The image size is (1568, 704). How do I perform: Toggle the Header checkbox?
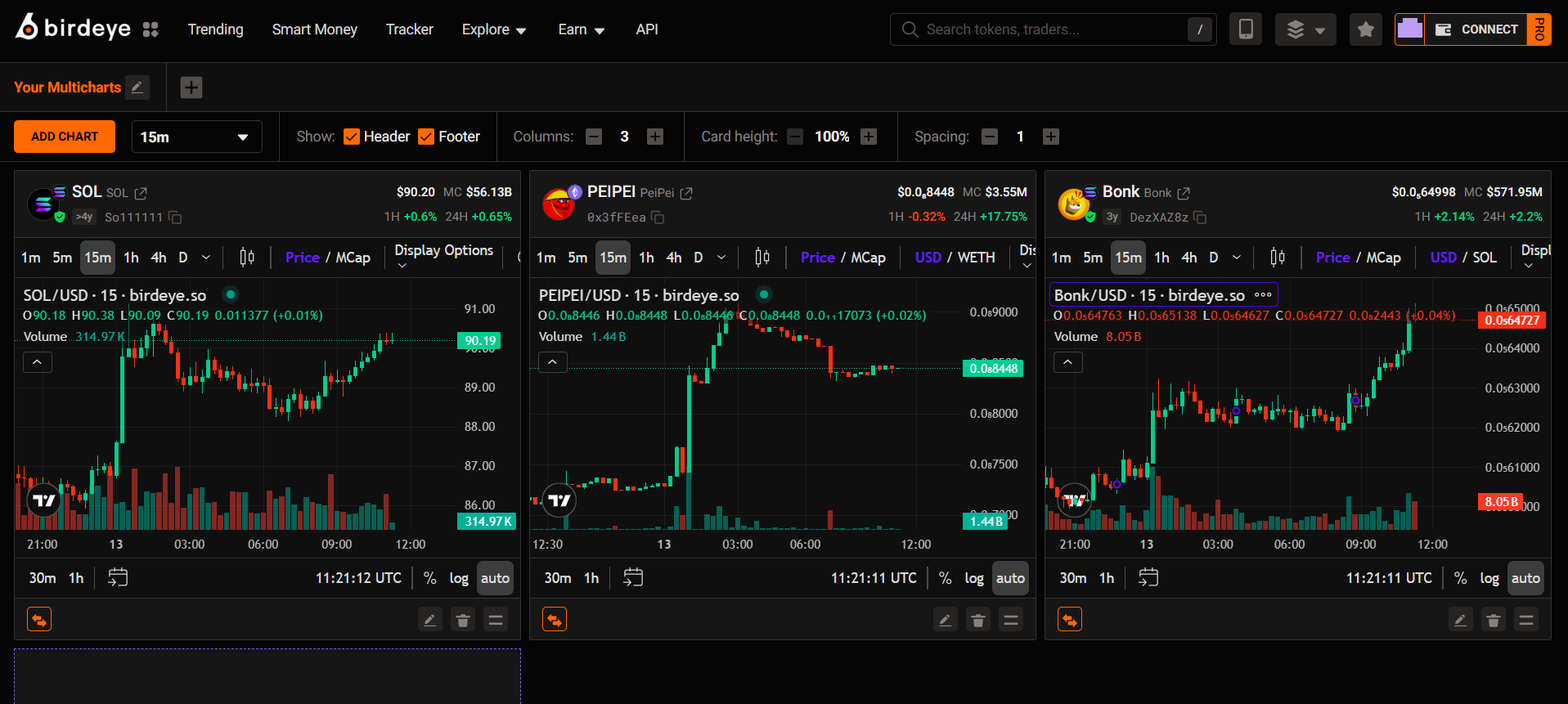point(352,137)
